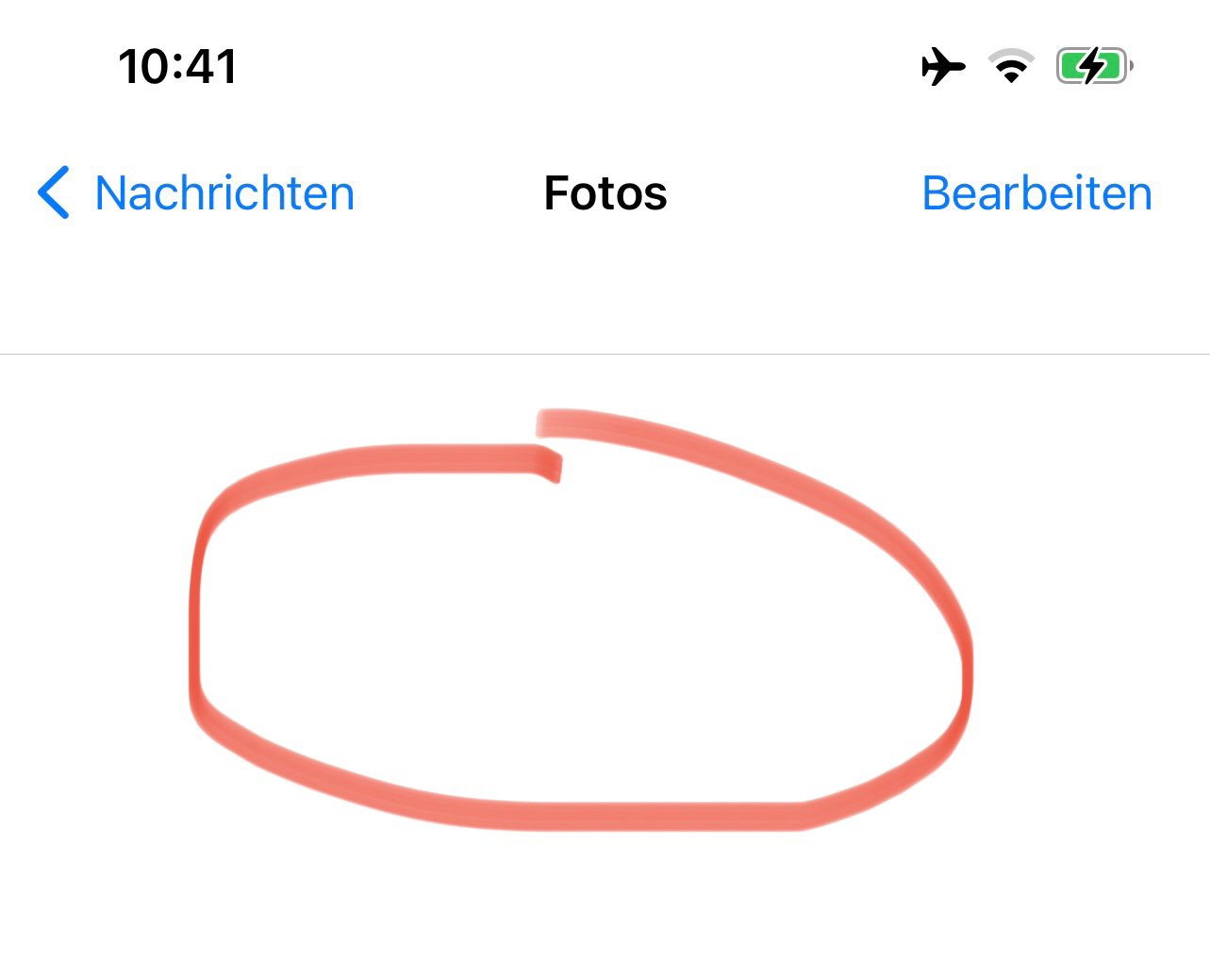Click the rightmost edge of the red oval

(967, 674)
